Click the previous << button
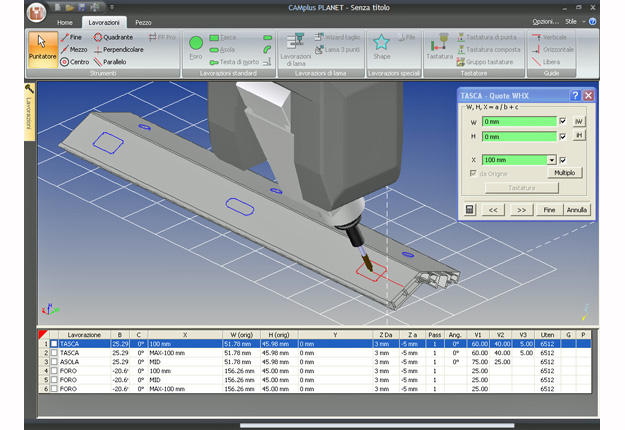The image size is (625, 430). pos(493,210)
